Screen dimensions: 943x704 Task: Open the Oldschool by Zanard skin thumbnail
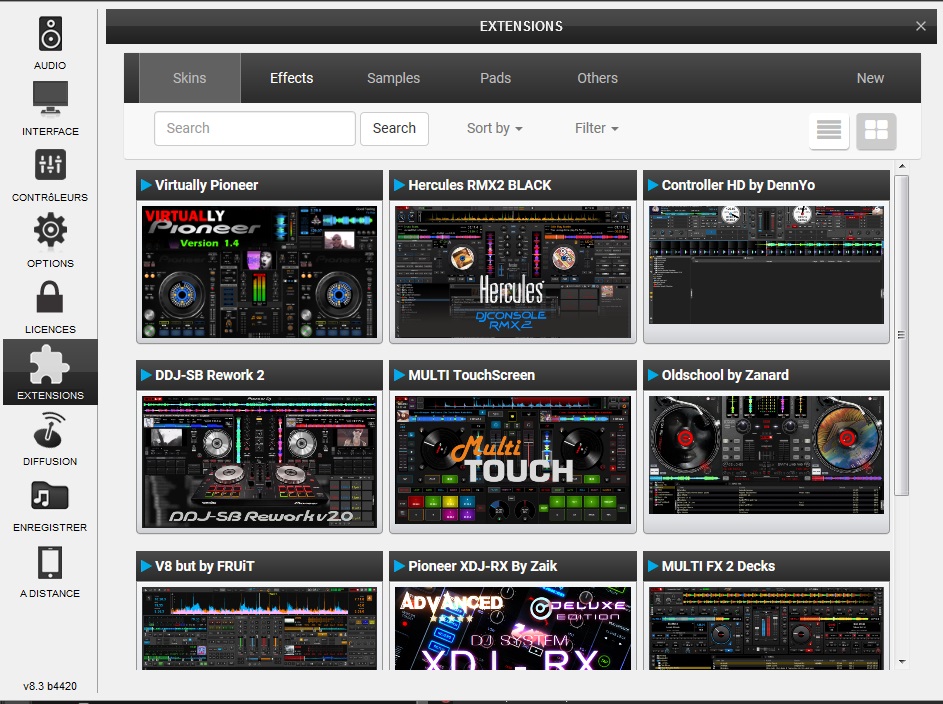tap(766, 455)
